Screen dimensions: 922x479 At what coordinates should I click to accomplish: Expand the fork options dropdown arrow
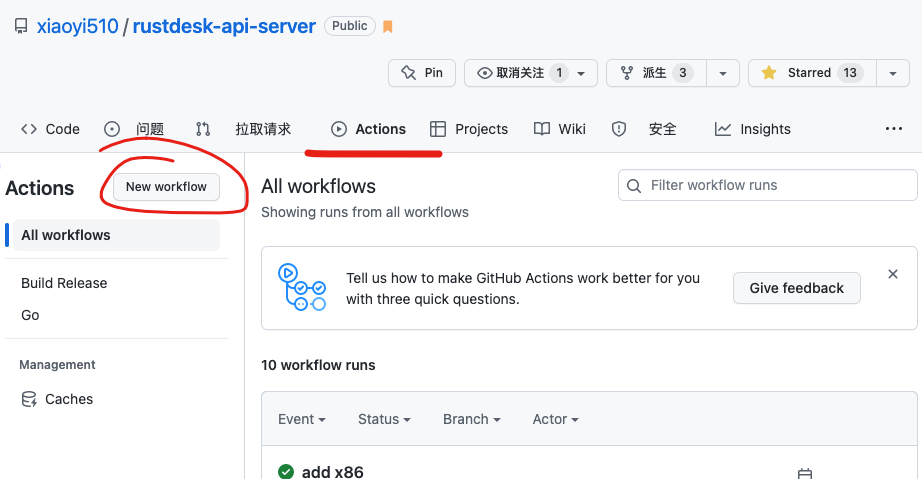point(723,73)
